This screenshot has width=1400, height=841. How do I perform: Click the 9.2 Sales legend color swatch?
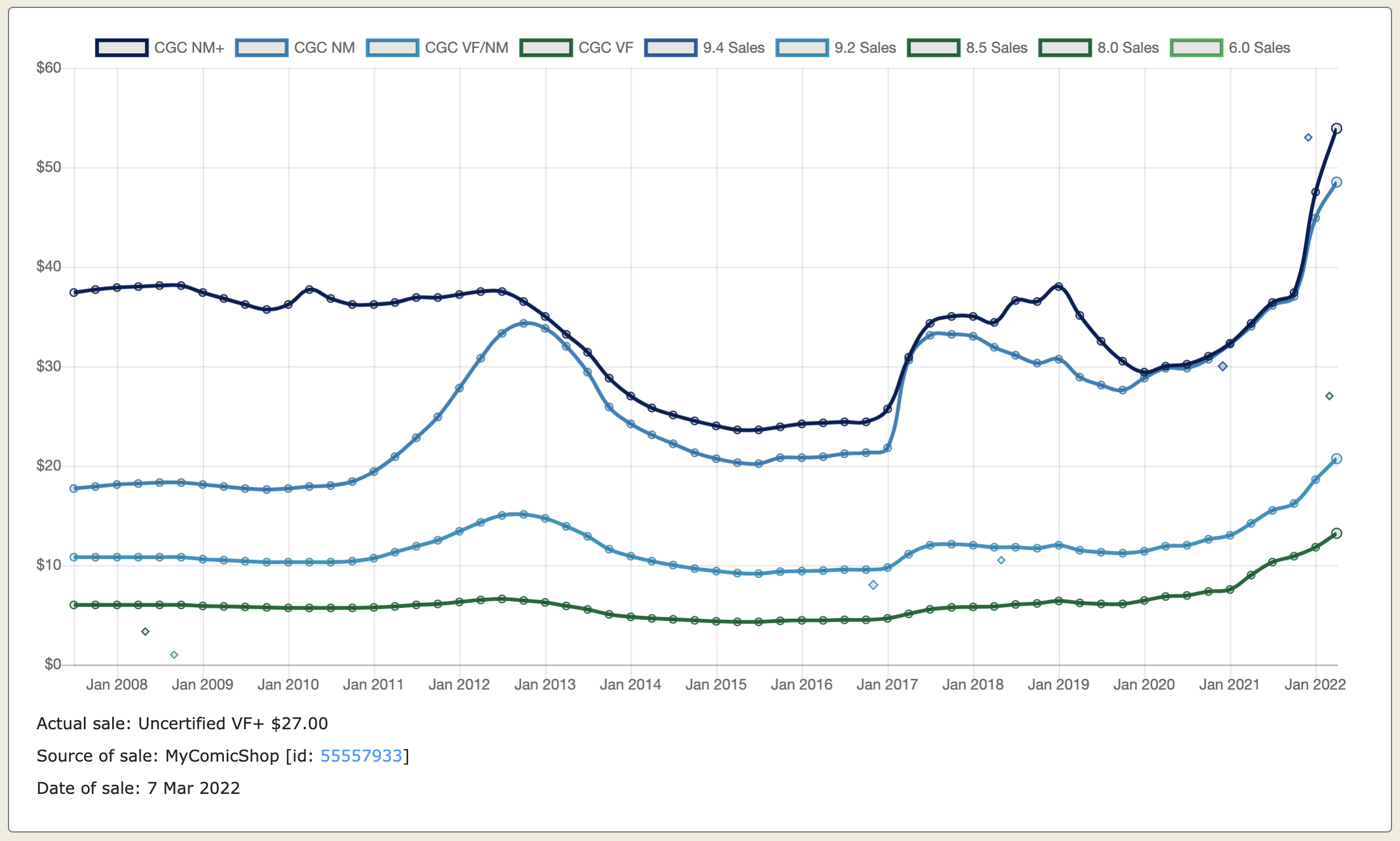pos(802,48)
